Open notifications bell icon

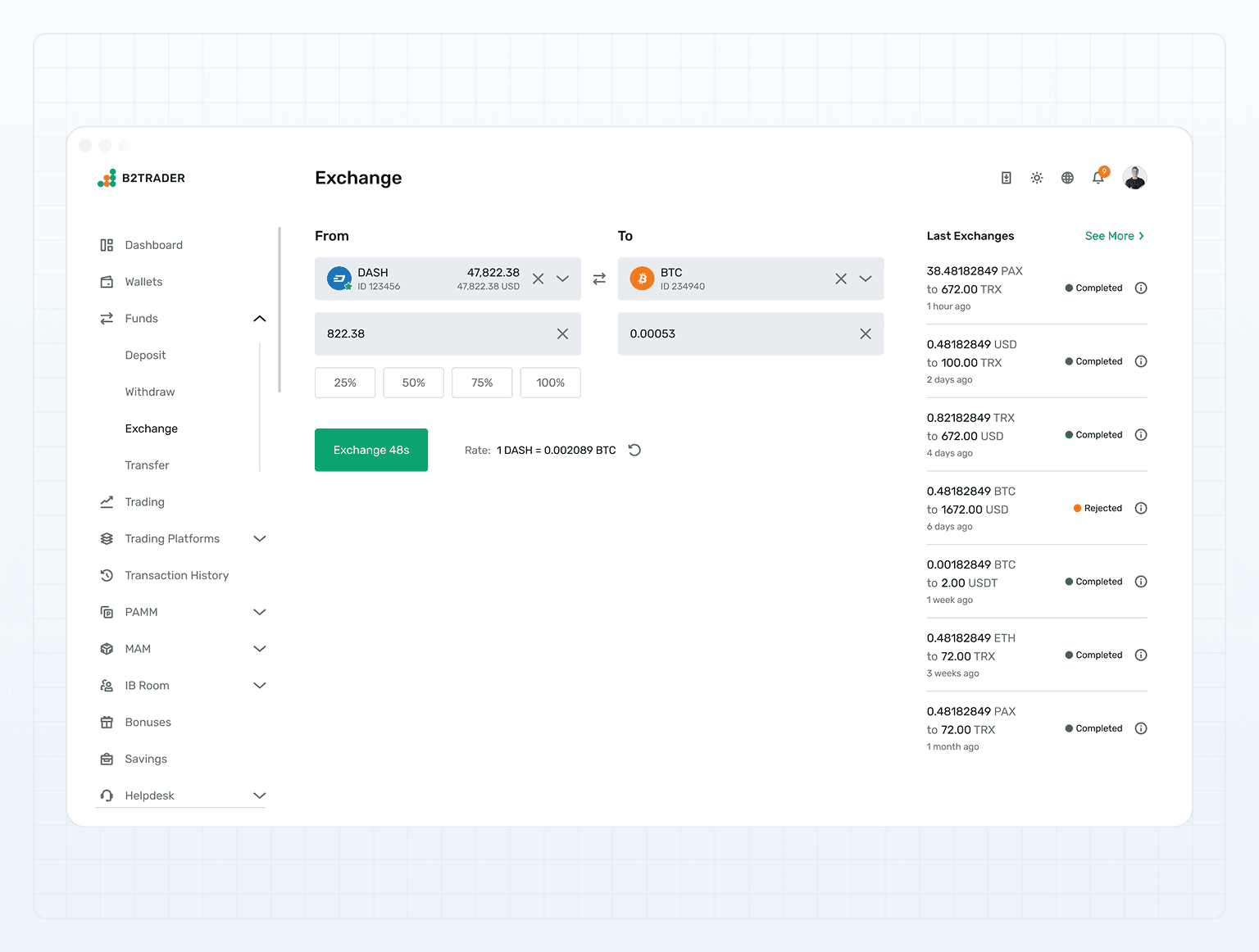click(1098, 178)
